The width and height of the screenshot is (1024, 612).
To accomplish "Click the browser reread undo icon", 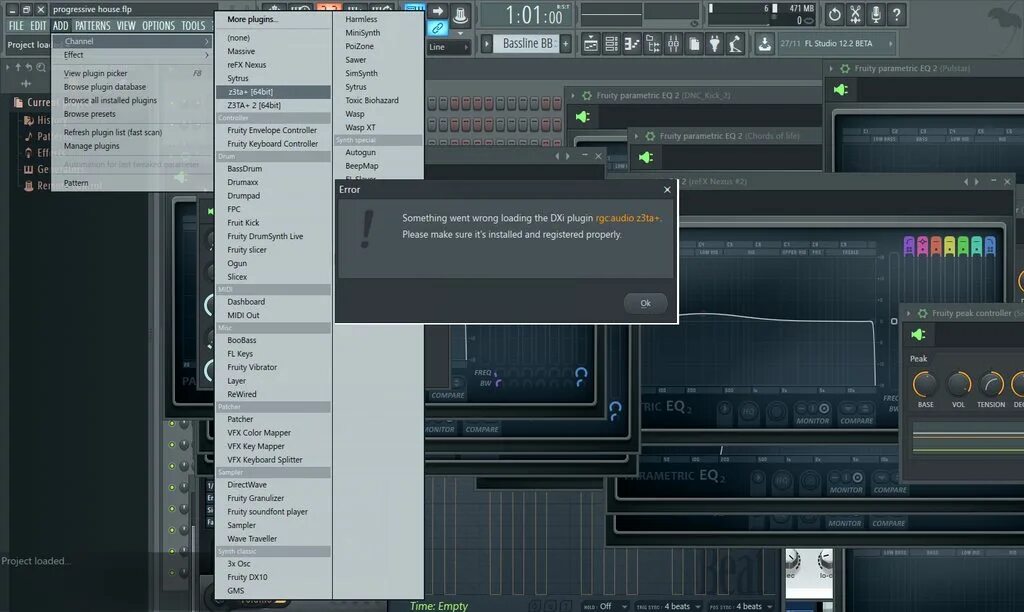I will [29, 67].
